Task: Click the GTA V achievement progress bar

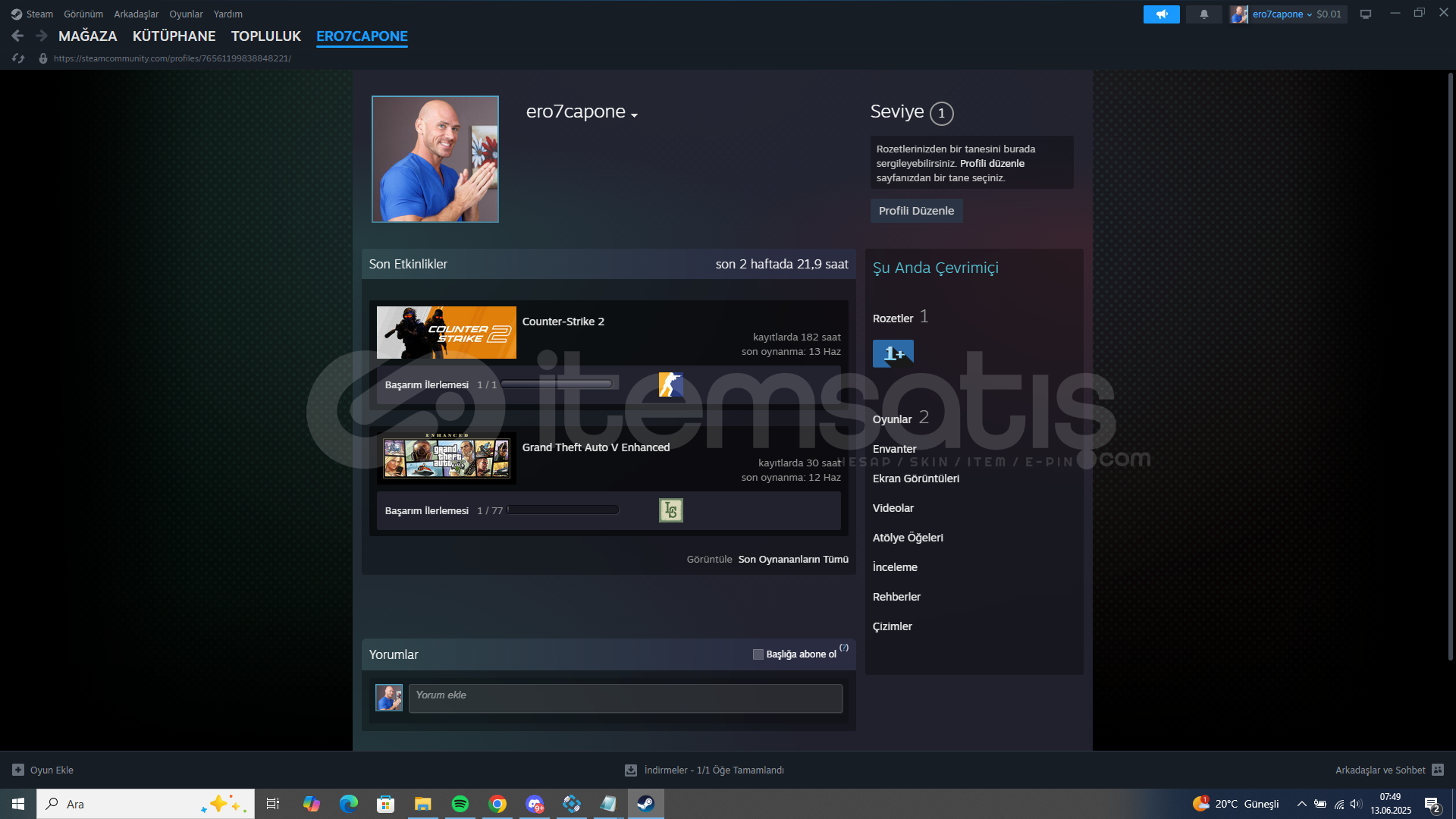Action: pyautogui.click(x=563, y=510)
